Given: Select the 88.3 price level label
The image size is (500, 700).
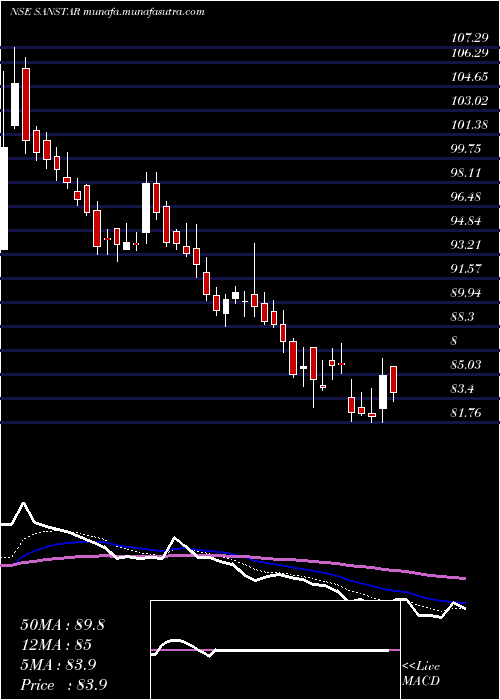Looking at the screenshot, I should point(463,317).
